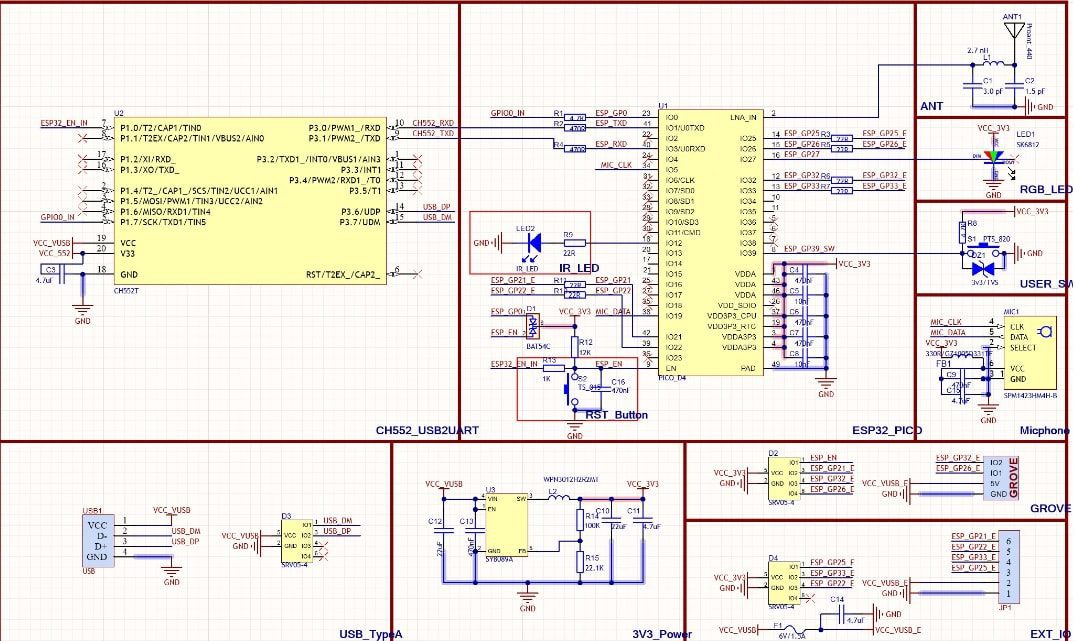This screenshot has height=641, width=1076.
Task: Select the SK6812 RGB LED symbol LED1
Action: (992, 155)
